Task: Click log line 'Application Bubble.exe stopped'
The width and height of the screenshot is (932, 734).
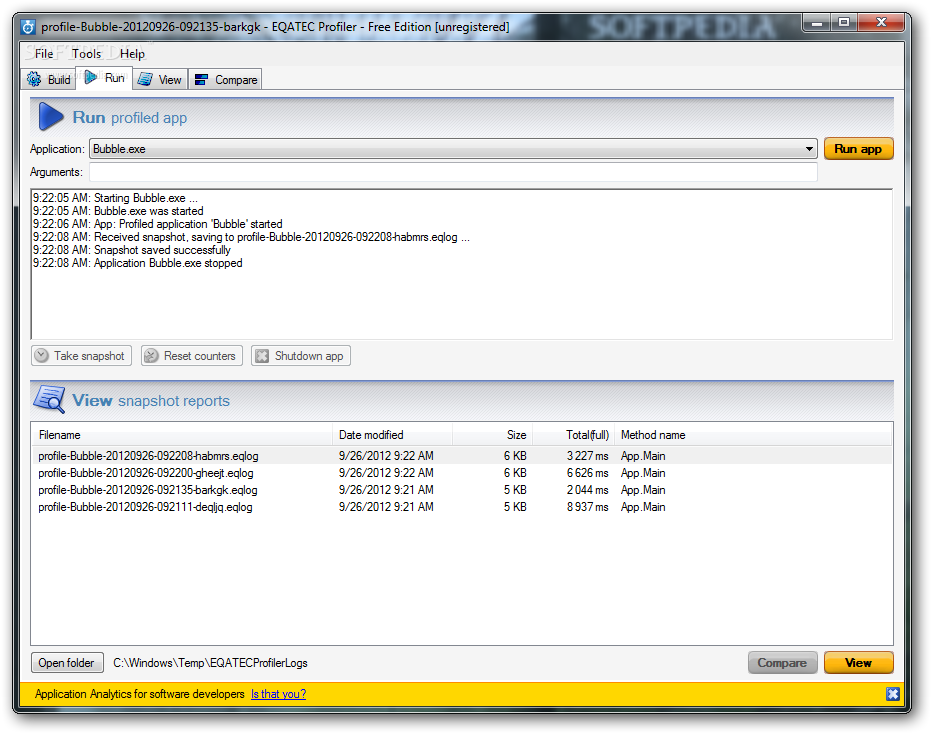Action: pos(137,263)
